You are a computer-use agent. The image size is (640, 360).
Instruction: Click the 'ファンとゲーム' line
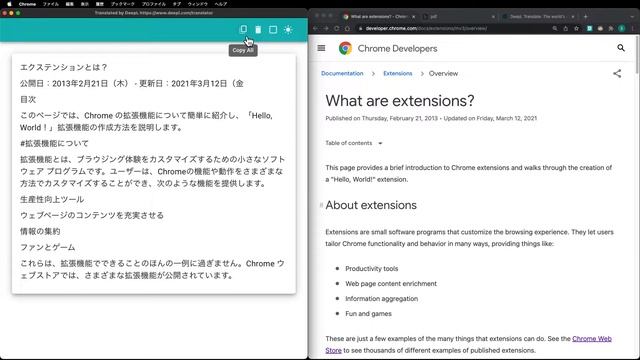48,247
